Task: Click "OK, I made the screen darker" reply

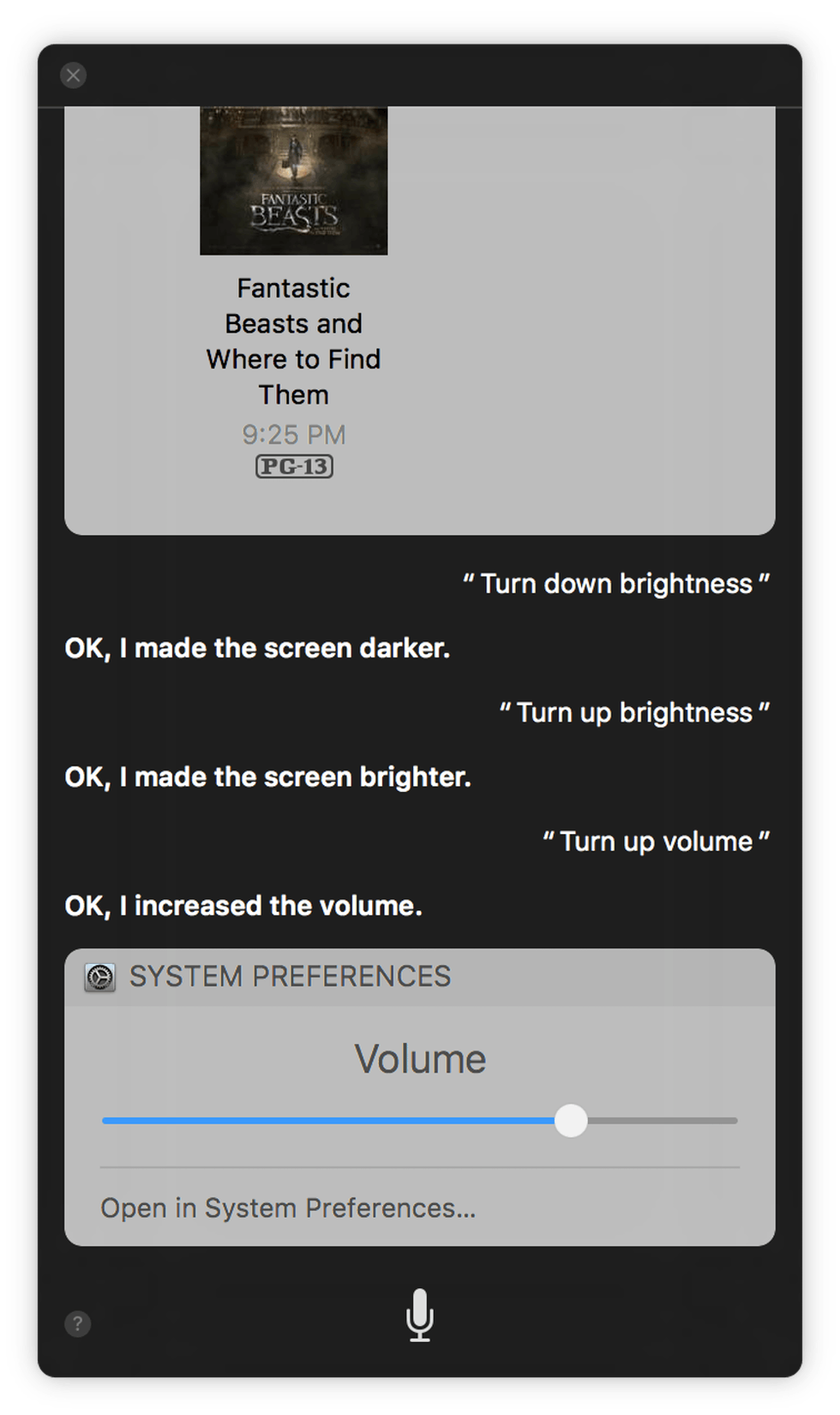Action: 257,648
